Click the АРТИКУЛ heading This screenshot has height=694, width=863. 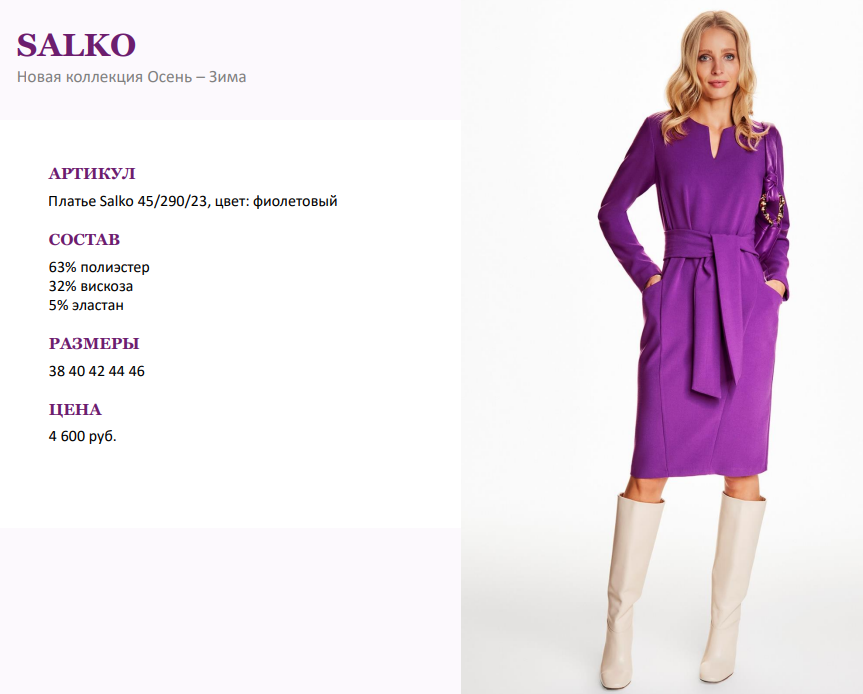[92, 173]
